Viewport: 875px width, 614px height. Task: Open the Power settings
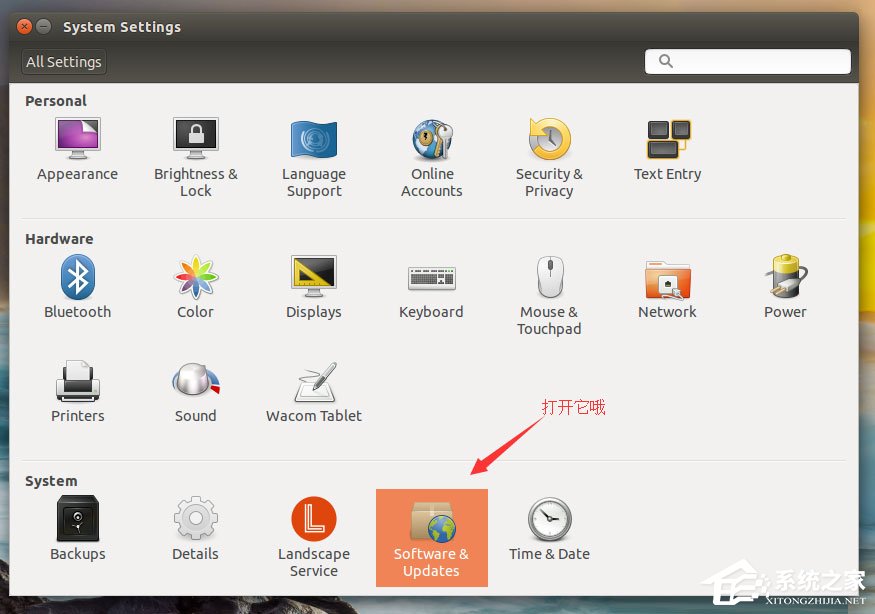point(785,285)
